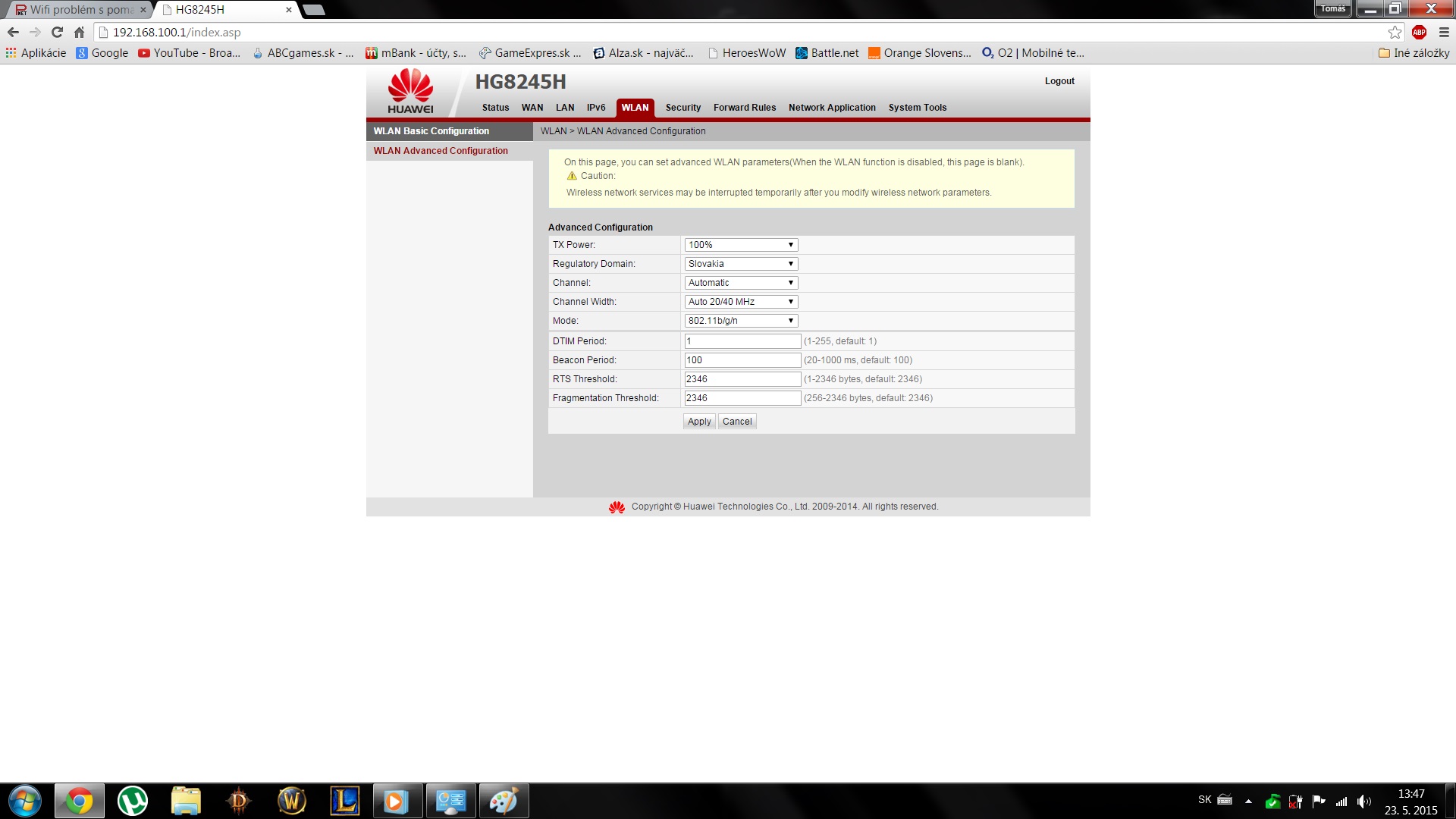Open Adblock Plus extension icon
1456x819 pixels.
point(1419,33)
